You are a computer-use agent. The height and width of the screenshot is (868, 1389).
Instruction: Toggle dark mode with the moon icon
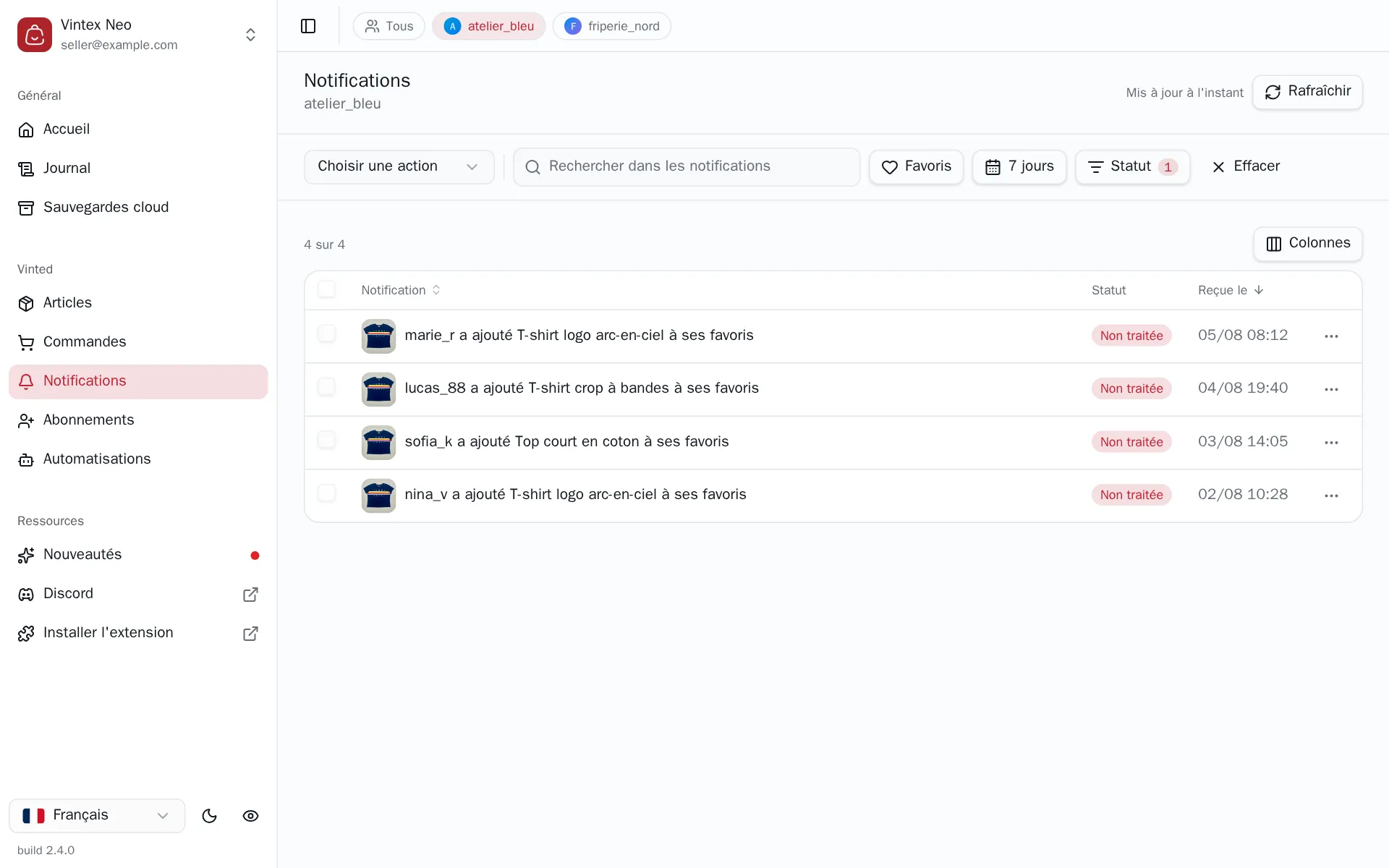coord(210,816)
